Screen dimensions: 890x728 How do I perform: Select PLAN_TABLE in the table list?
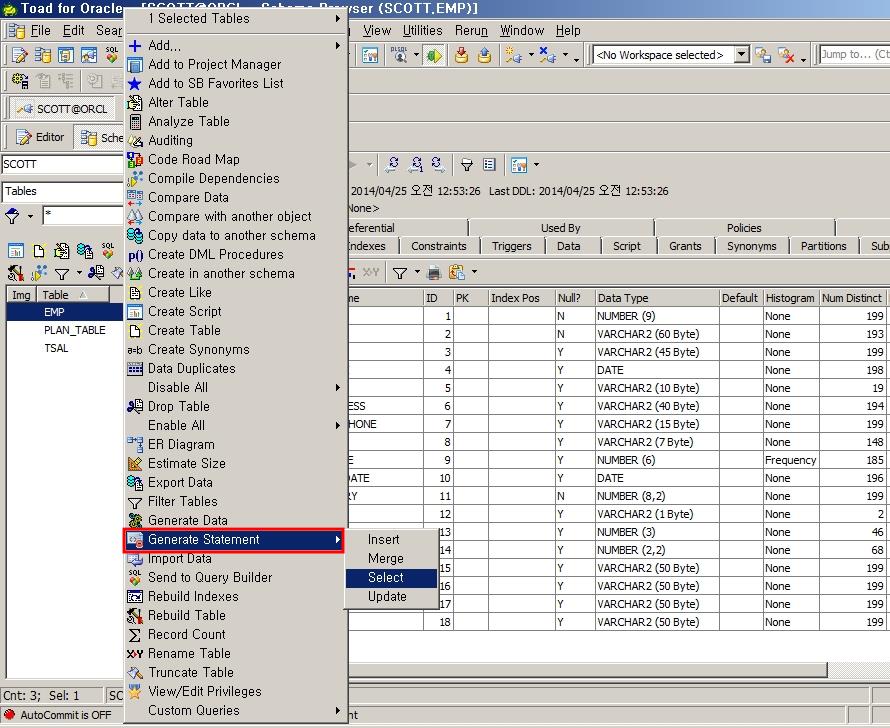coord(74,330)
